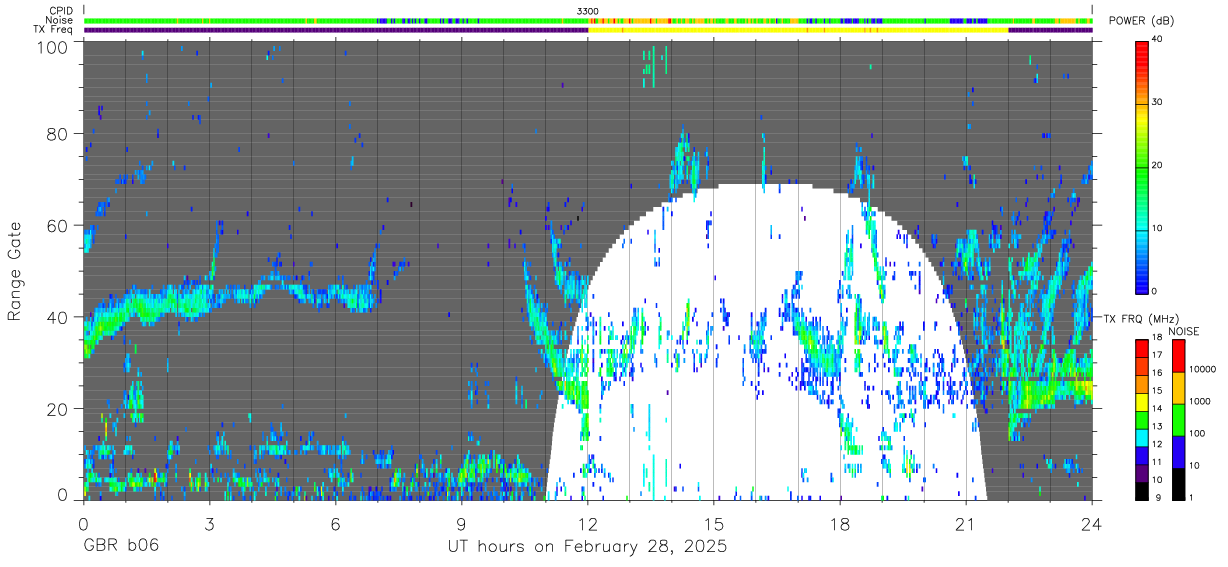This screenshot has width=1228, height=567.
Task: Click the Noise row label
Action: (x=60, y=20)
